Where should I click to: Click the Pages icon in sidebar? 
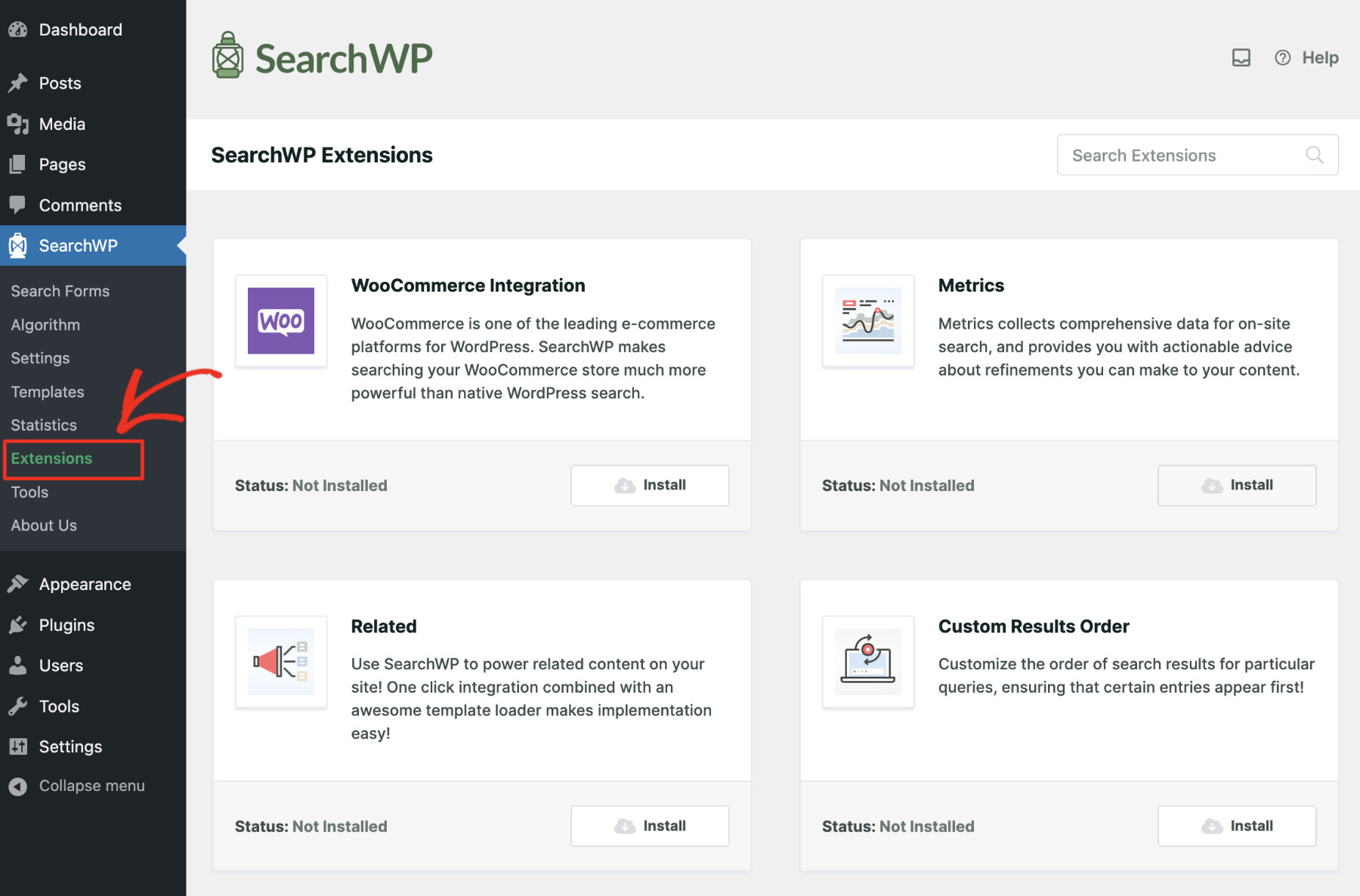(18, 165)
